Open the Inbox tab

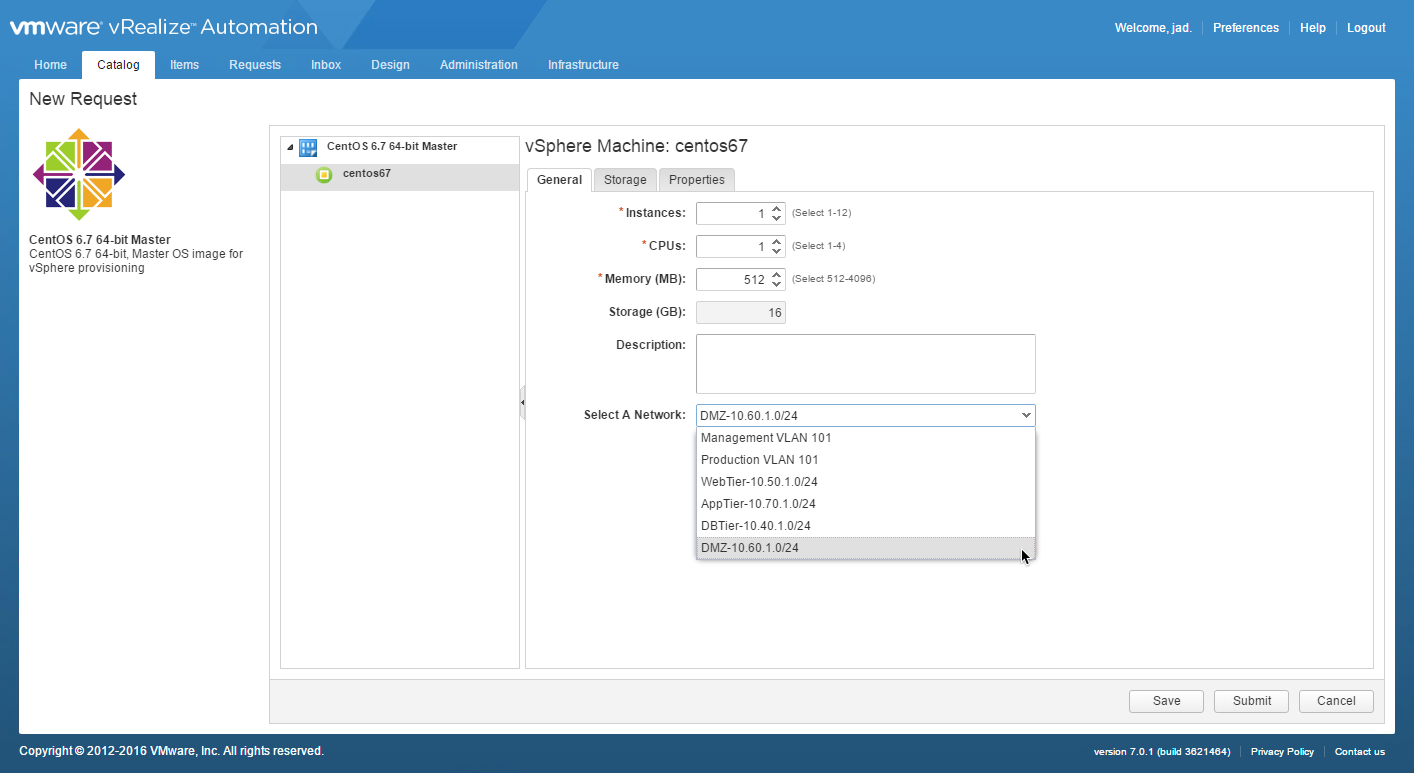326,65
